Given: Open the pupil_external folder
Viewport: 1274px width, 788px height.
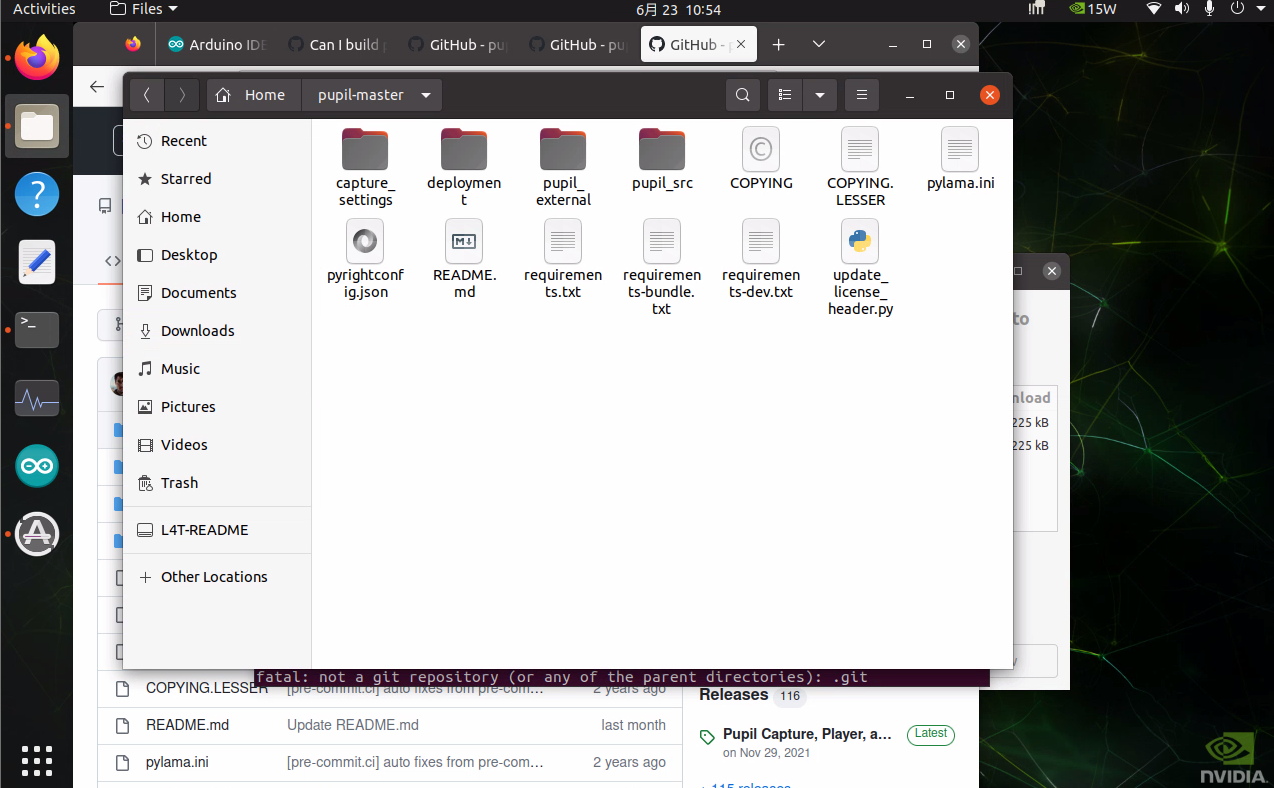Looking at the screenshot, I should click(x=563, y=168).
